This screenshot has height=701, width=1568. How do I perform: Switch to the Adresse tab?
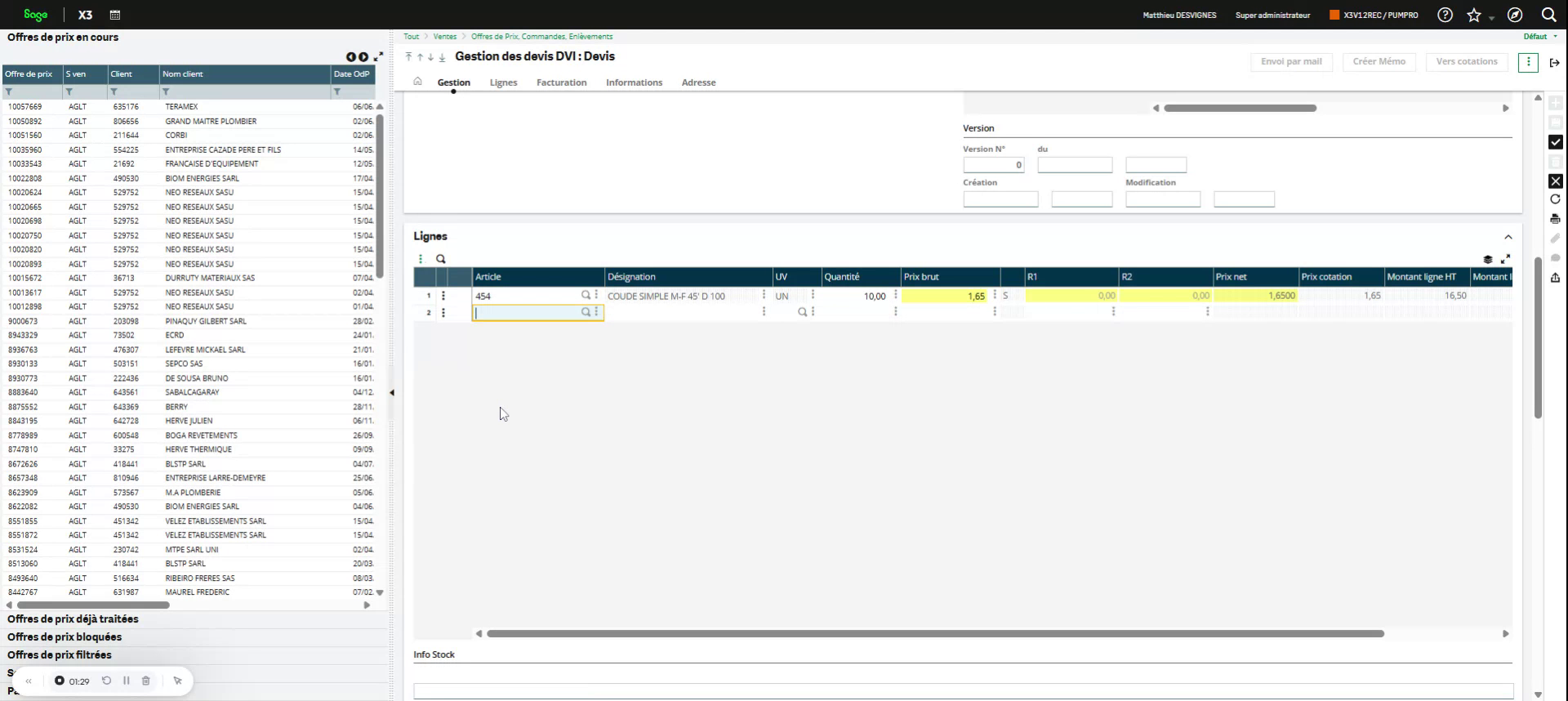coord(698,83)
